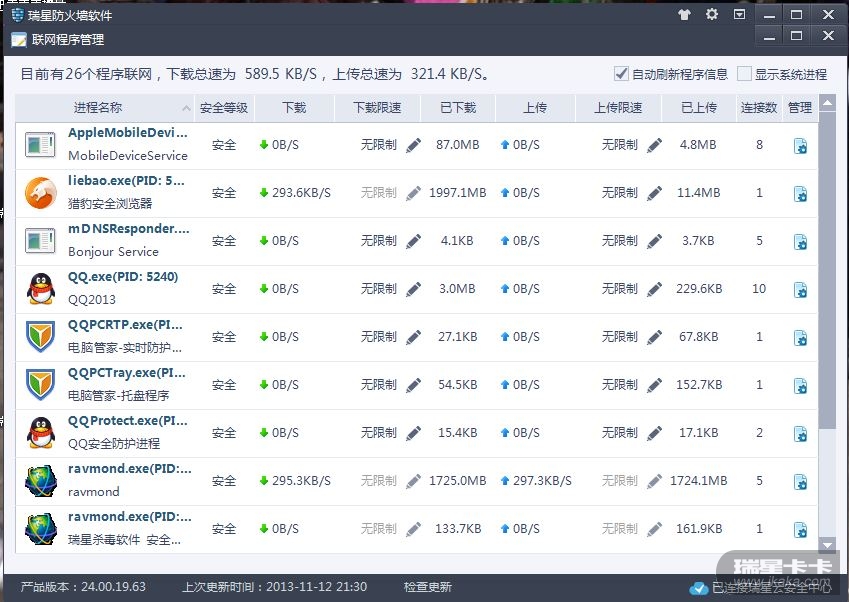The width and height of the screenshot is (849, 602).
Task: Click 已连接瑞星云安全中心 cloud status
Action: coord(761,587)
